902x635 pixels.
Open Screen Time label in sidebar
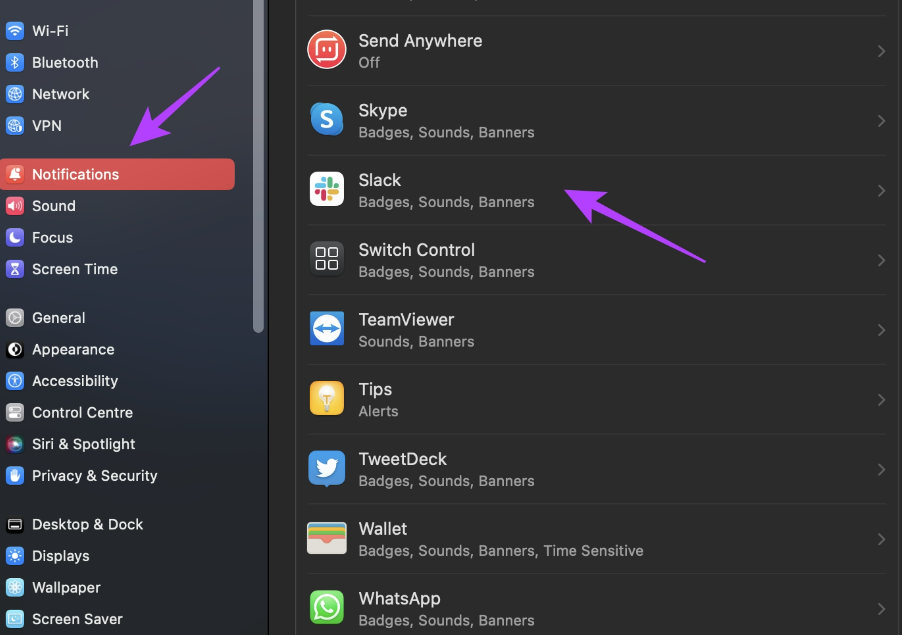75,269
